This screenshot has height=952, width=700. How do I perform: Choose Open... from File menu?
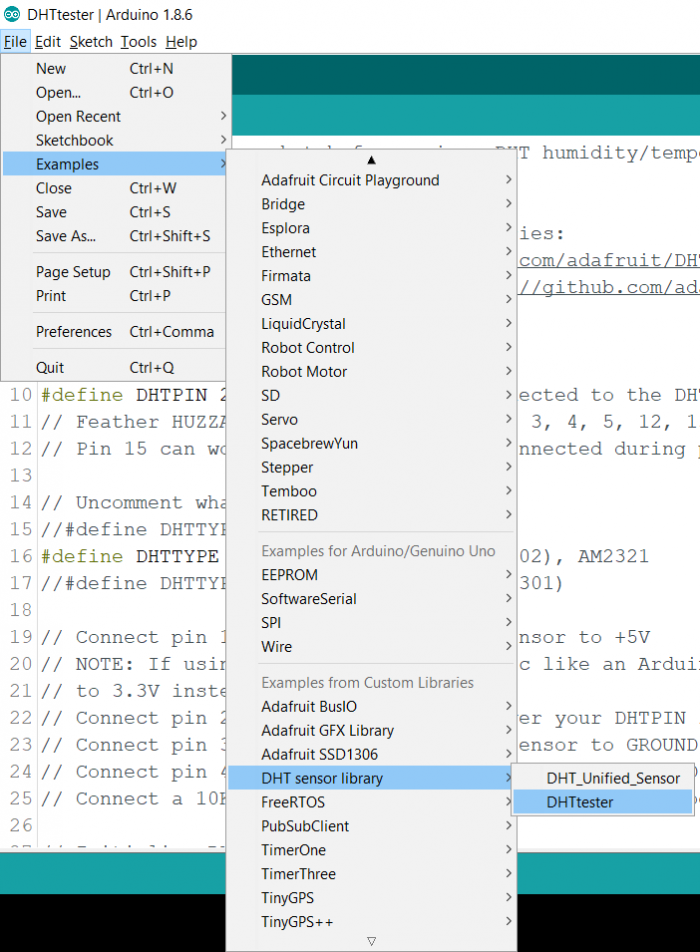(x=115, y=92)
